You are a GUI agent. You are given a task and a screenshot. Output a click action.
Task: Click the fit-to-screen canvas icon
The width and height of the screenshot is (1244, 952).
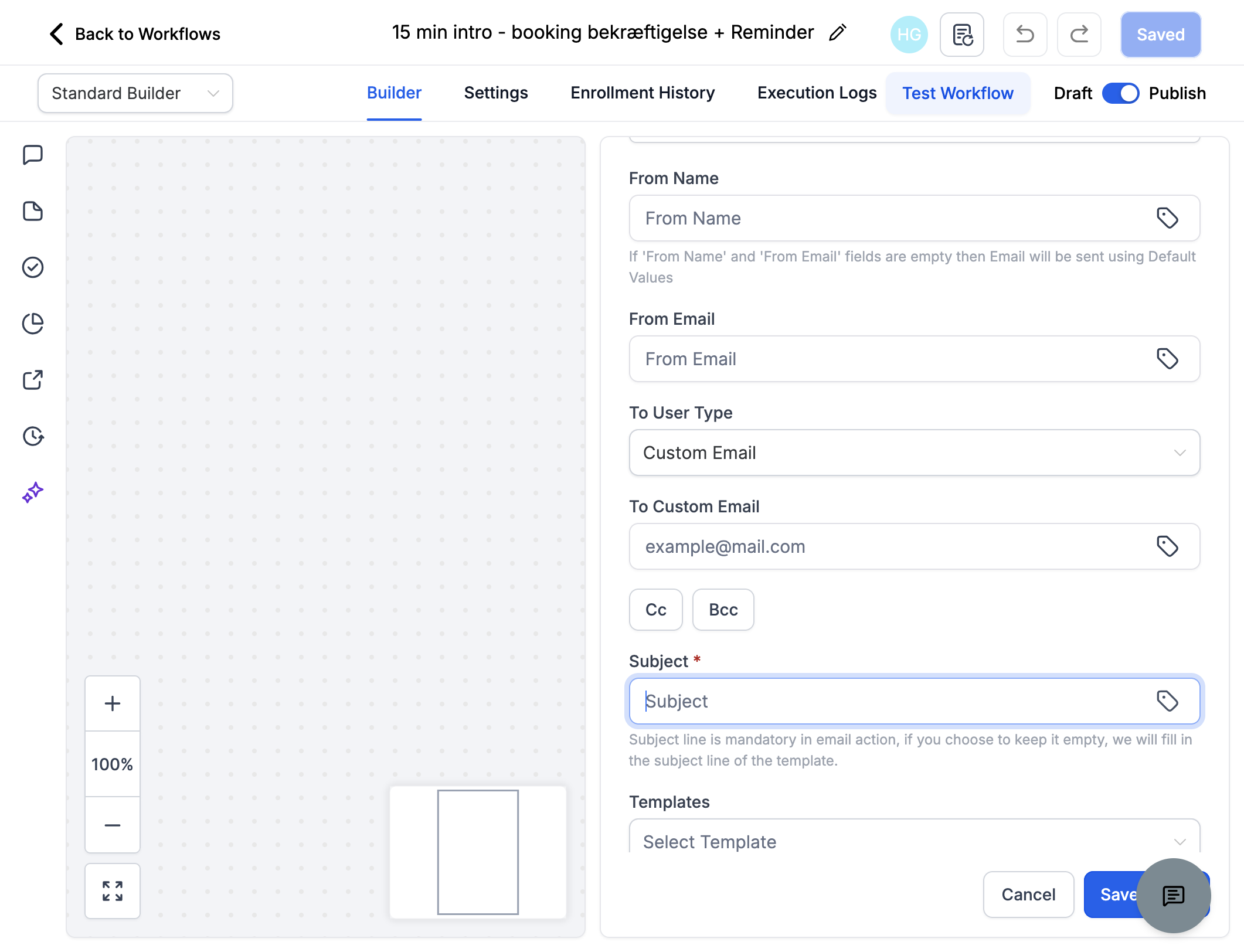click(x=113, y=891)
